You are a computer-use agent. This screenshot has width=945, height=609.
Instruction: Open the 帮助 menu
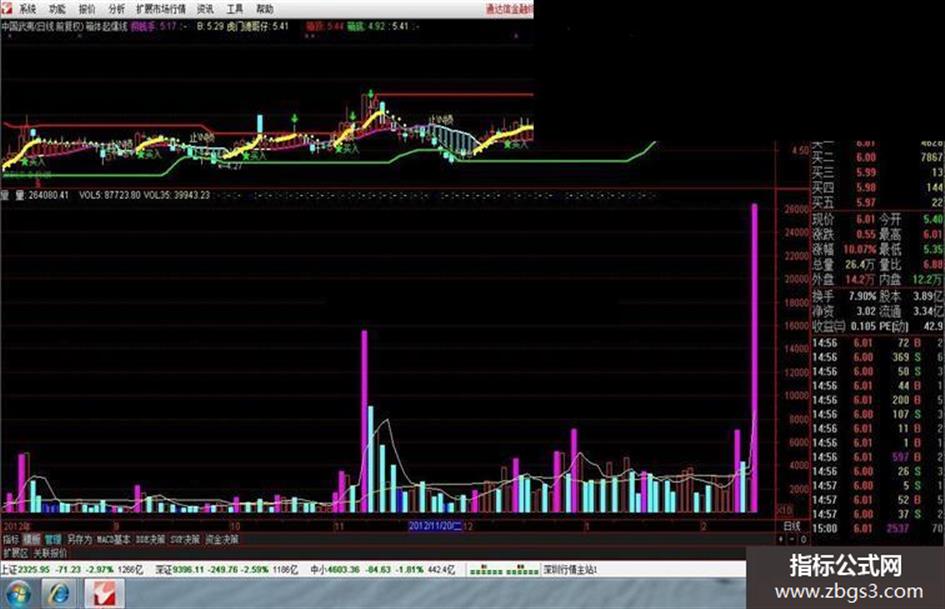click(x=265, y=9)
